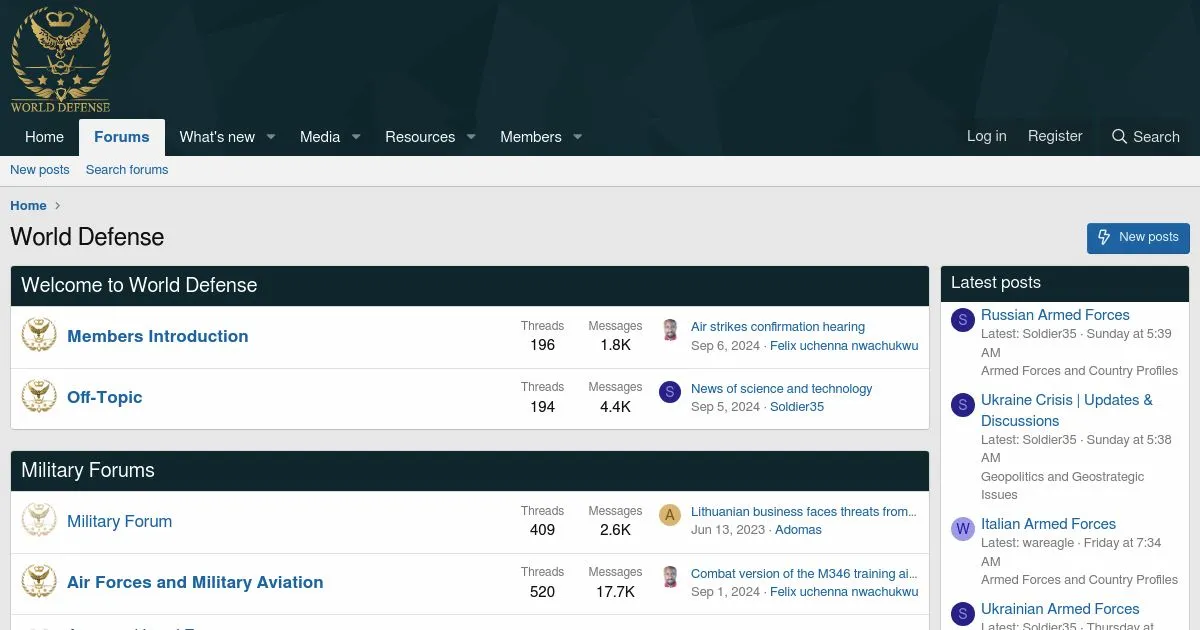
Task: Expand the Members dropdown arrow
Action: tap(577, 137)
